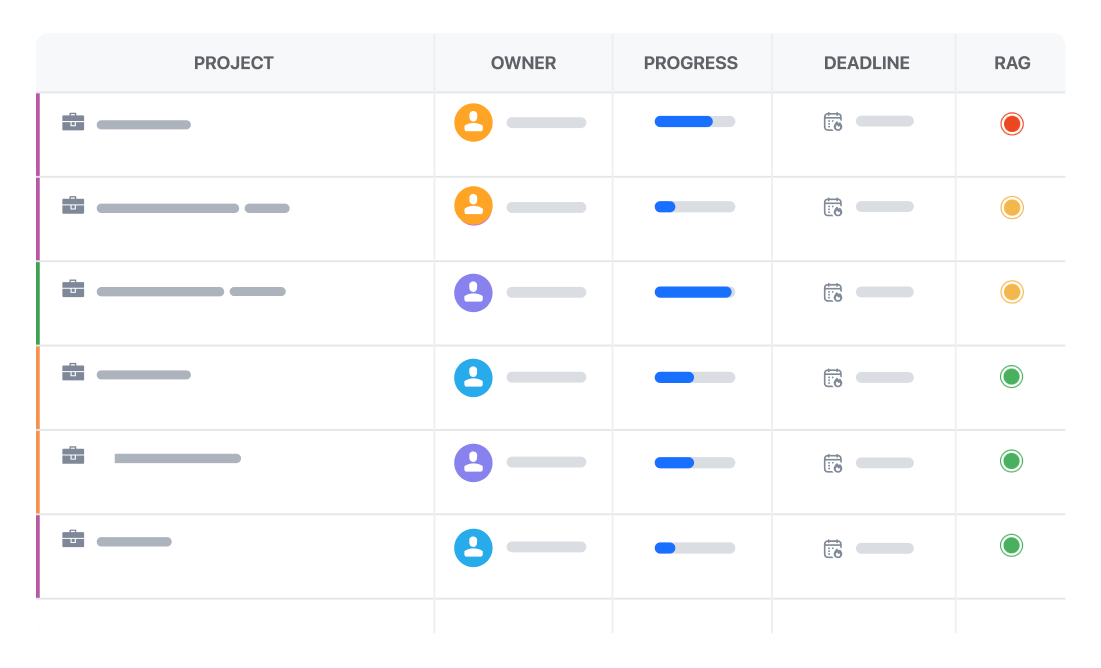
Task: Click the purple avatar in the fifth row
Action: 473,463
